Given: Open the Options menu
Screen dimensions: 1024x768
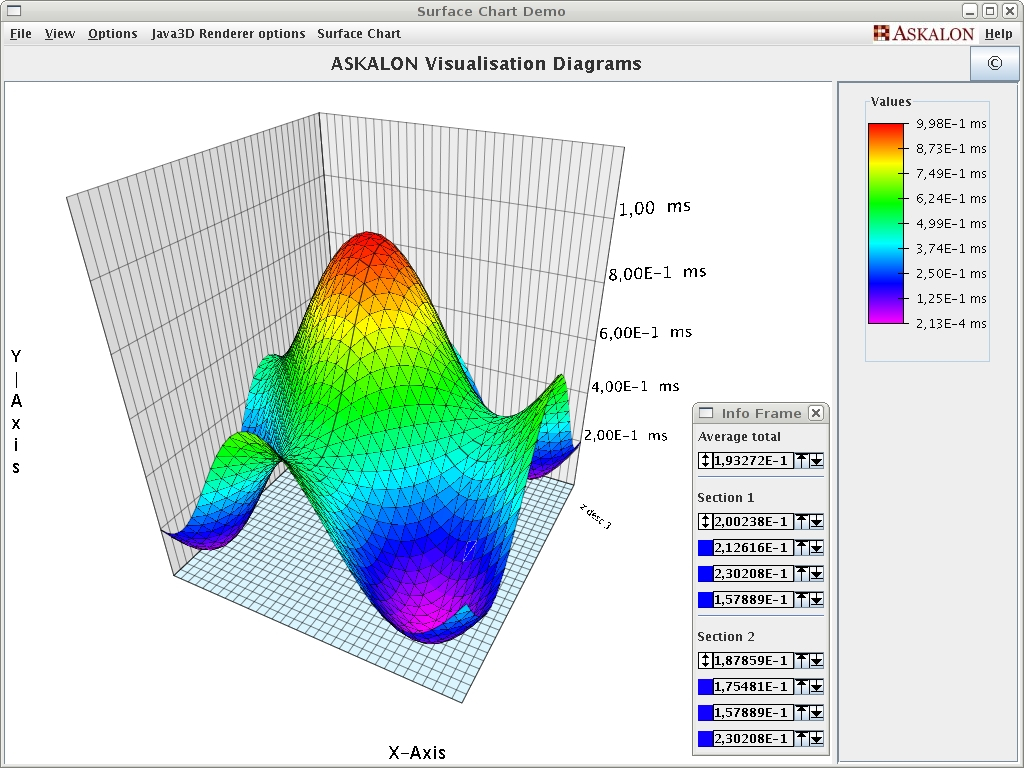Looking at the screenshot, I should pyautogui.click(x=112, y=33).
